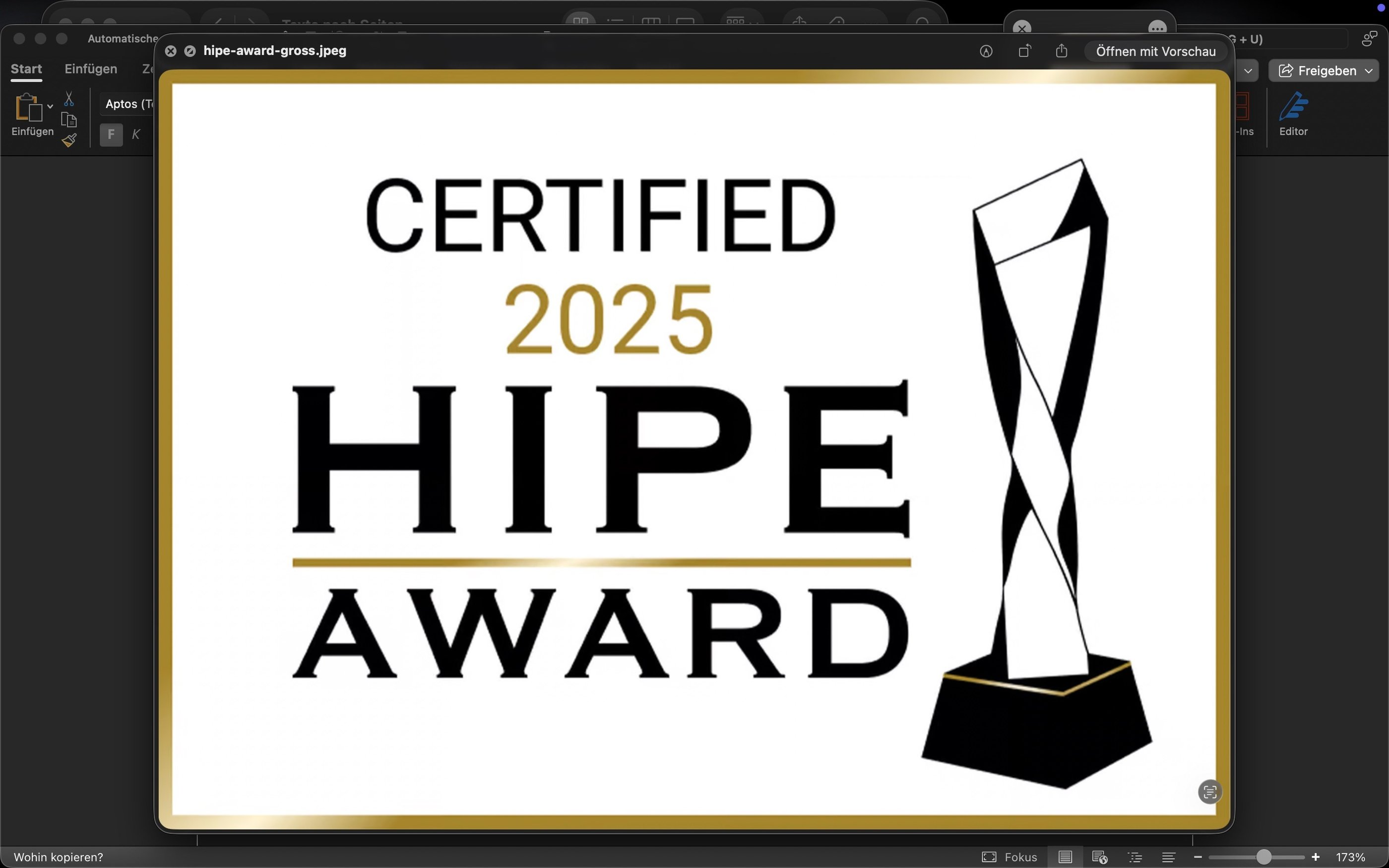Cut selection with the scissors icon
Screen dimensions: 1389x868
69,99
